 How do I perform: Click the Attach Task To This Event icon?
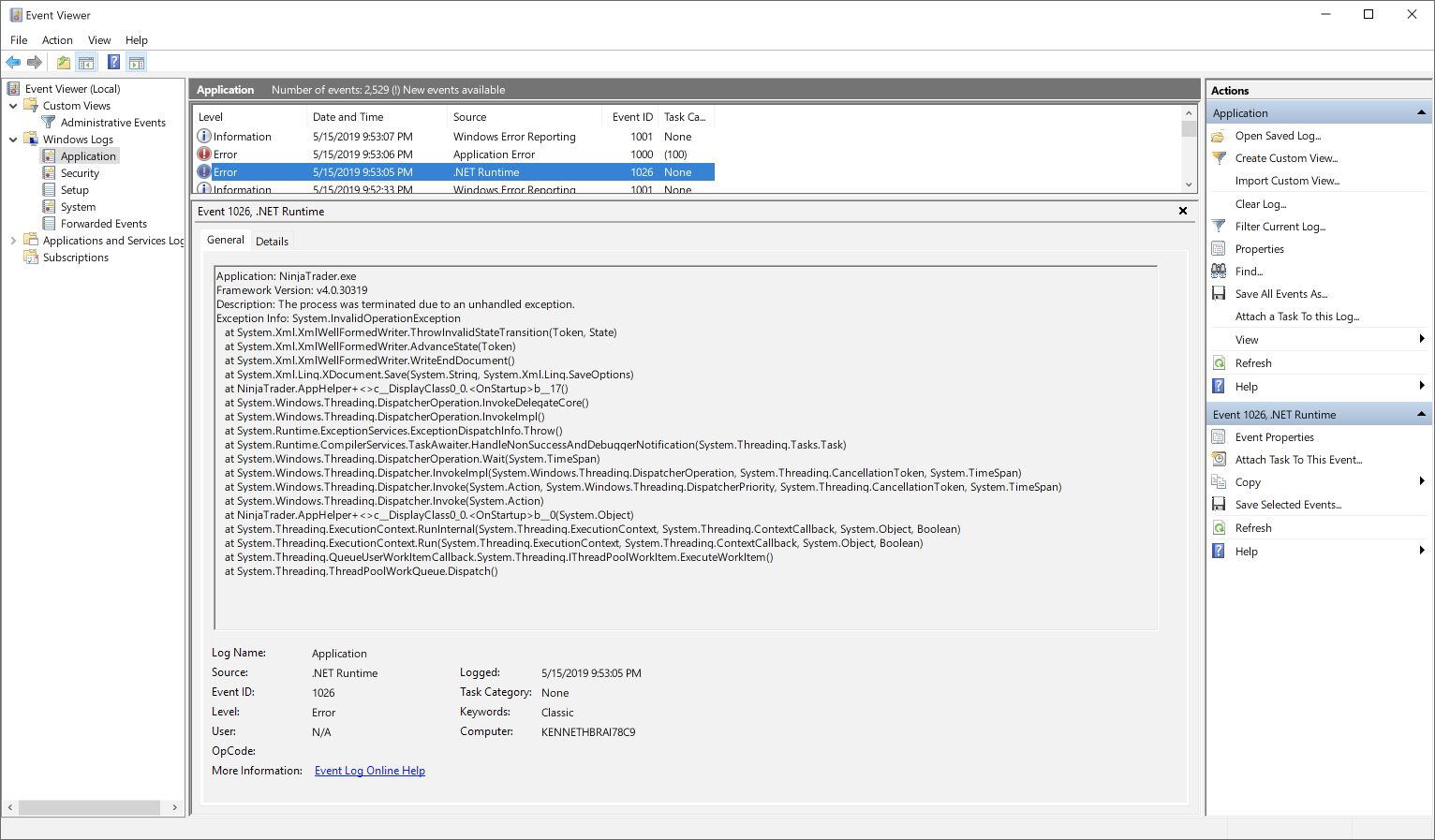(x=1219, y=460)
